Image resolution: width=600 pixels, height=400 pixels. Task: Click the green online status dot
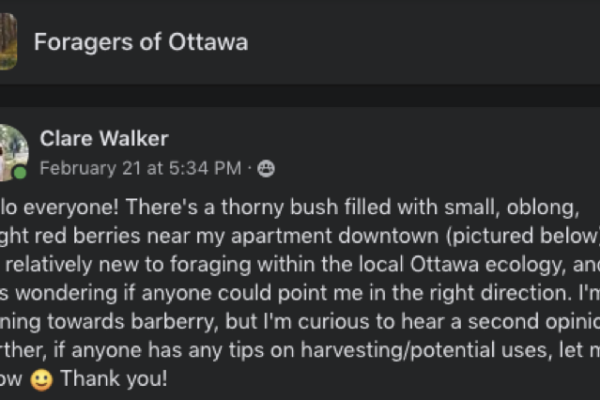[19, 173]
